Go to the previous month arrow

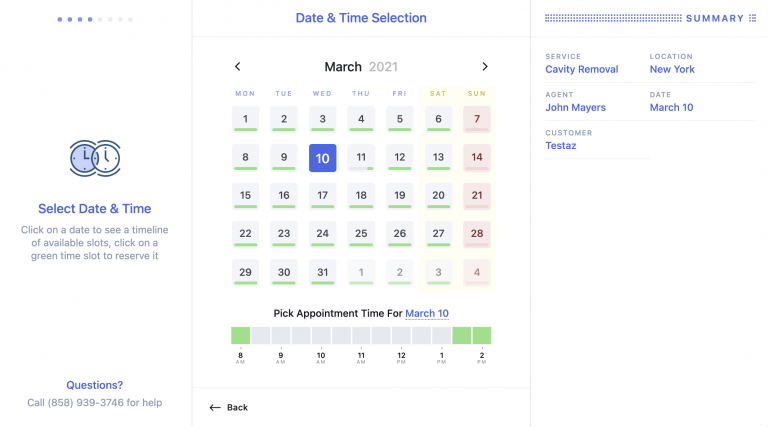coord(238,67)
